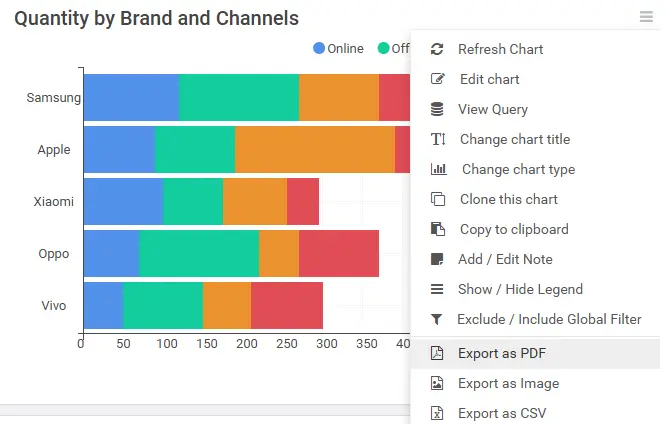Open View Query menu entry
This screenshot has height=424, width=667.
pyautogui.click(x=535, y=109)
